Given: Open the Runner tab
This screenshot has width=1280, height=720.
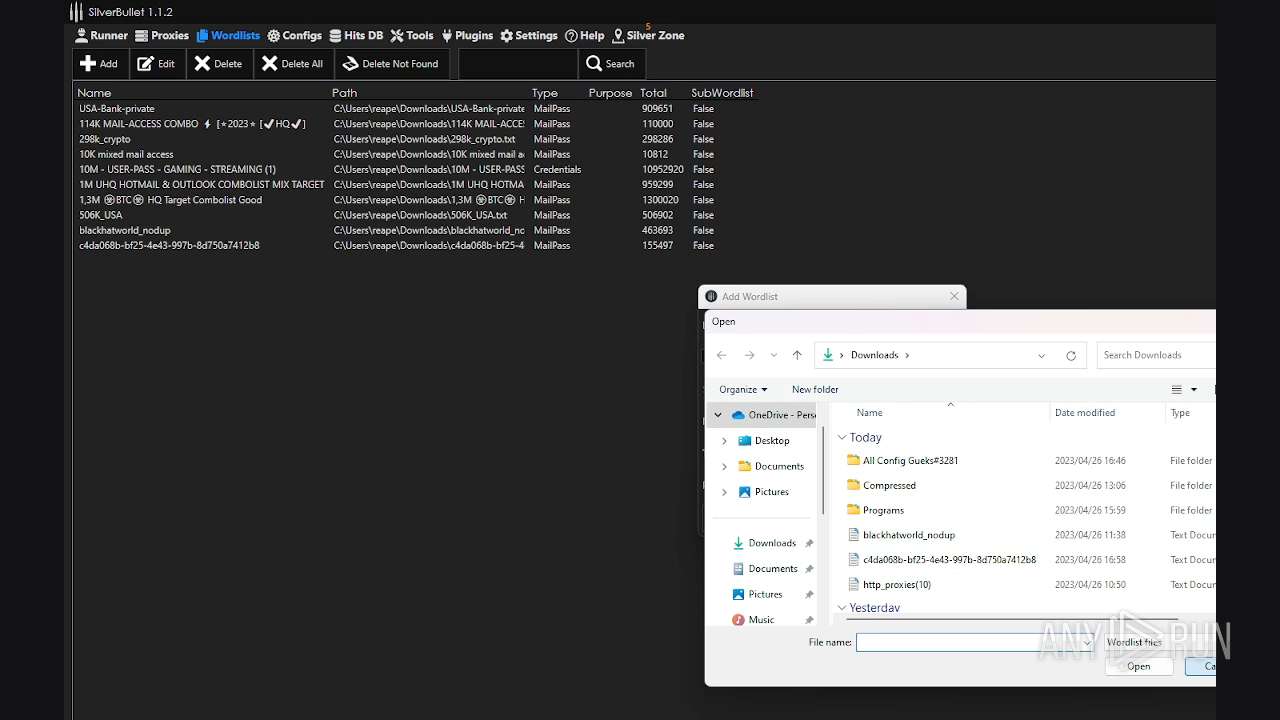Looking at the screenshot, I should pyautogui.click(x=101, y=35).
